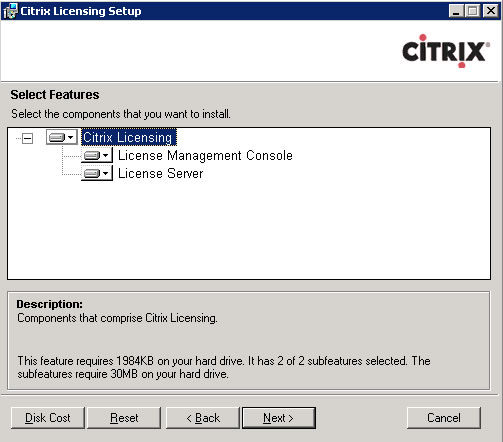The width and height of the screenshot is (503, 442).
Task: Click the Citrix logo
Action: tap(446, 51)
